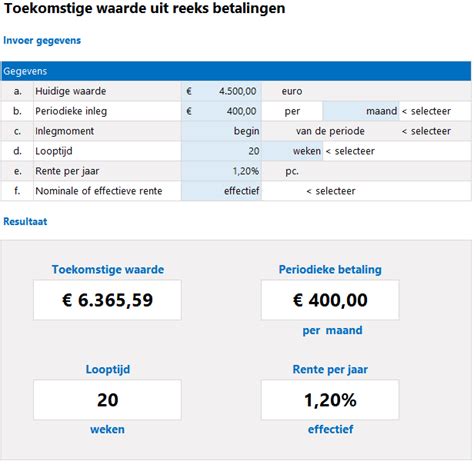474x464 pixels.
Task: Select the Looptijd result box showing 20
Action: coord(107,400)
